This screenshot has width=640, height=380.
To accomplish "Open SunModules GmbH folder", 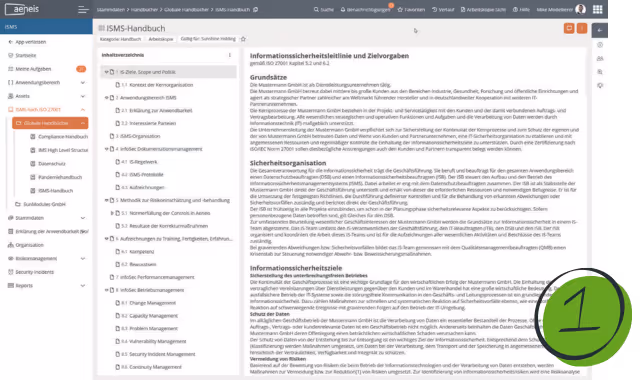I will click(x=44, y=204).
